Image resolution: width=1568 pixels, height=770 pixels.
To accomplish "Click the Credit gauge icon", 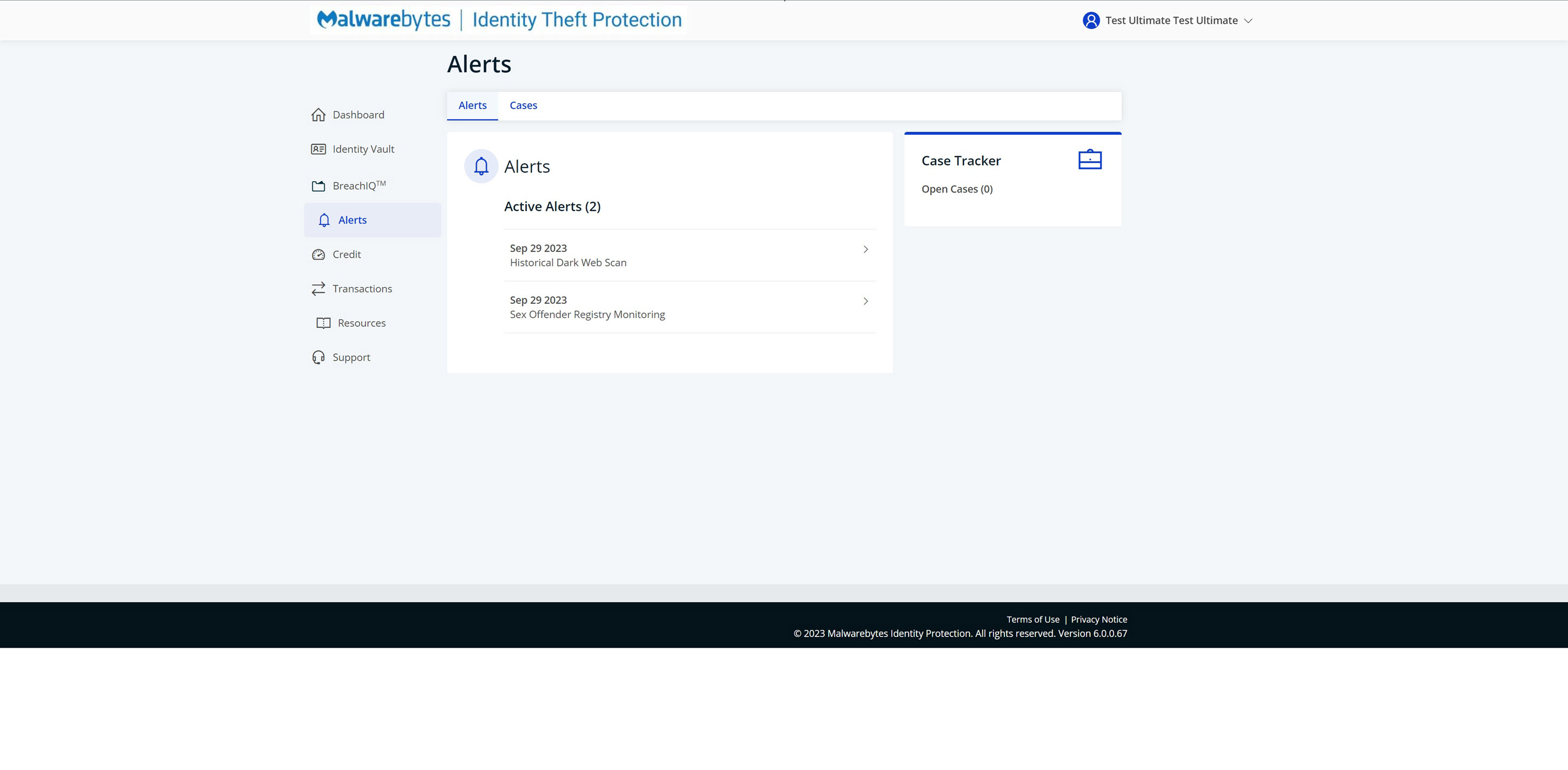I will [x=319, y=255].
